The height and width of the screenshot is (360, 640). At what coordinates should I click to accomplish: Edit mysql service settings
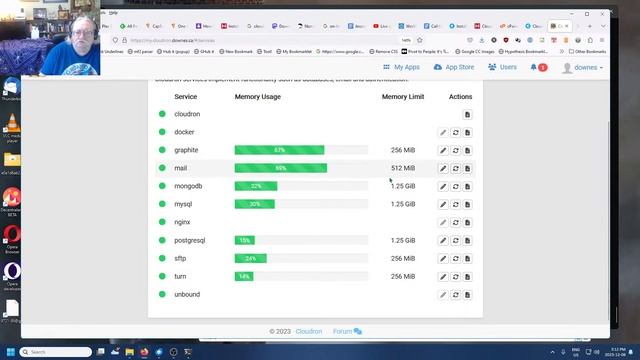tap(443, 204)
